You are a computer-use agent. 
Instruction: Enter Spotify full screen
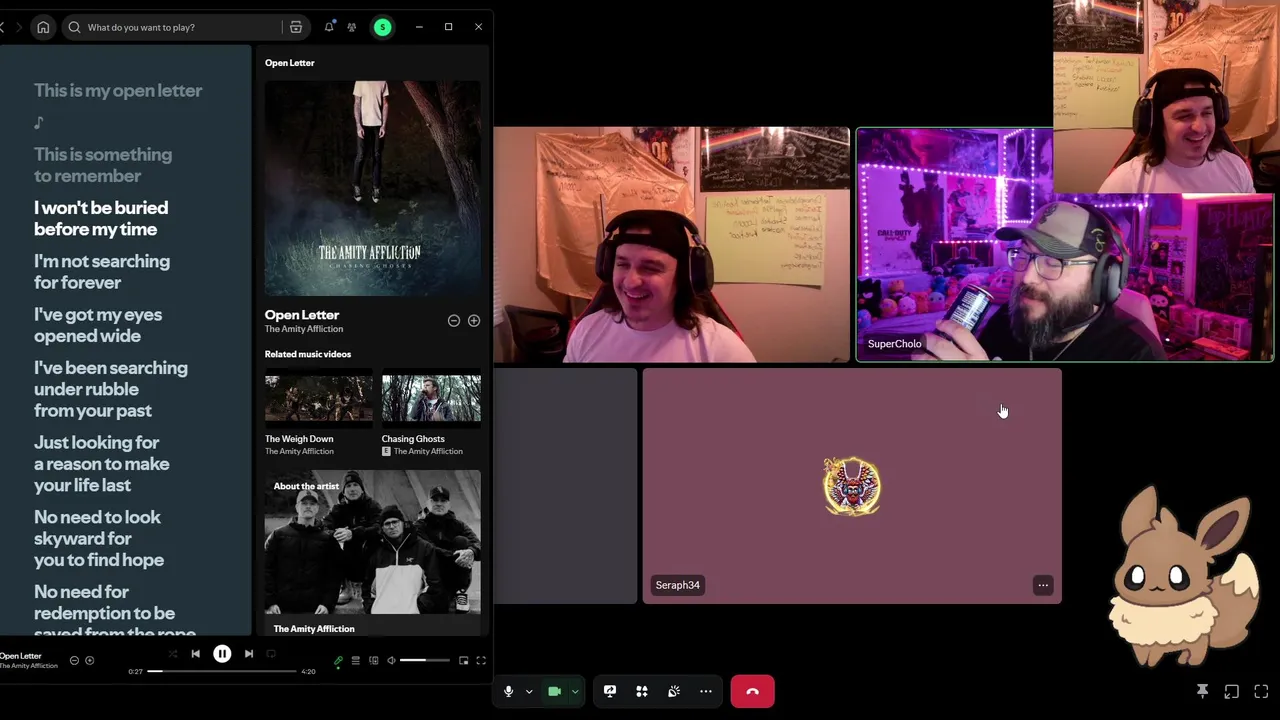[481, 661]
